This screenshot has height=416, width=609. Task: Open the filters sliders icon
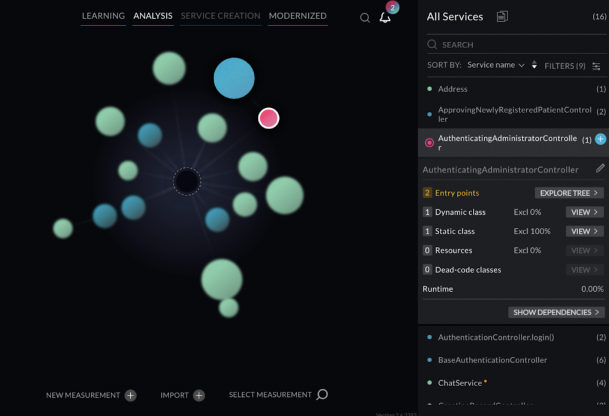point(597,66)
